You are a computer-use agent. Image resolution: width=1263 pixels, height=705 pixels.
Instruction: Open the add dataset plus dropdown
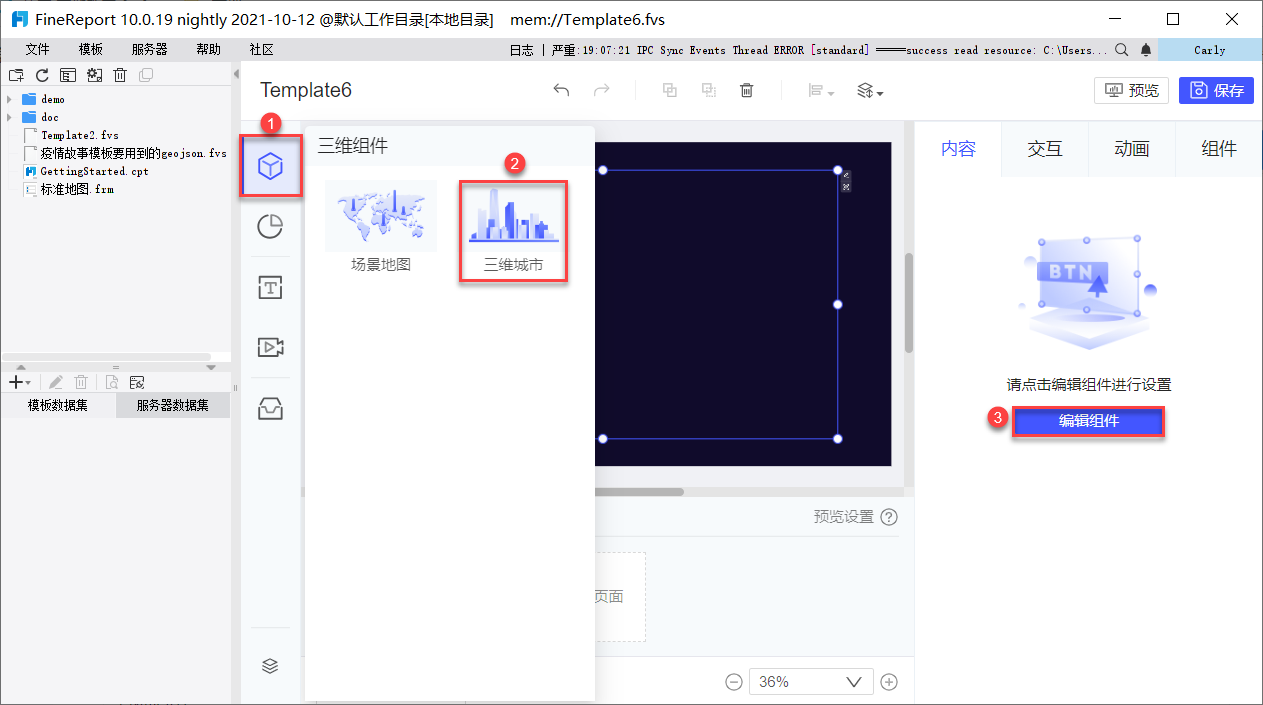tap(19, 382)
